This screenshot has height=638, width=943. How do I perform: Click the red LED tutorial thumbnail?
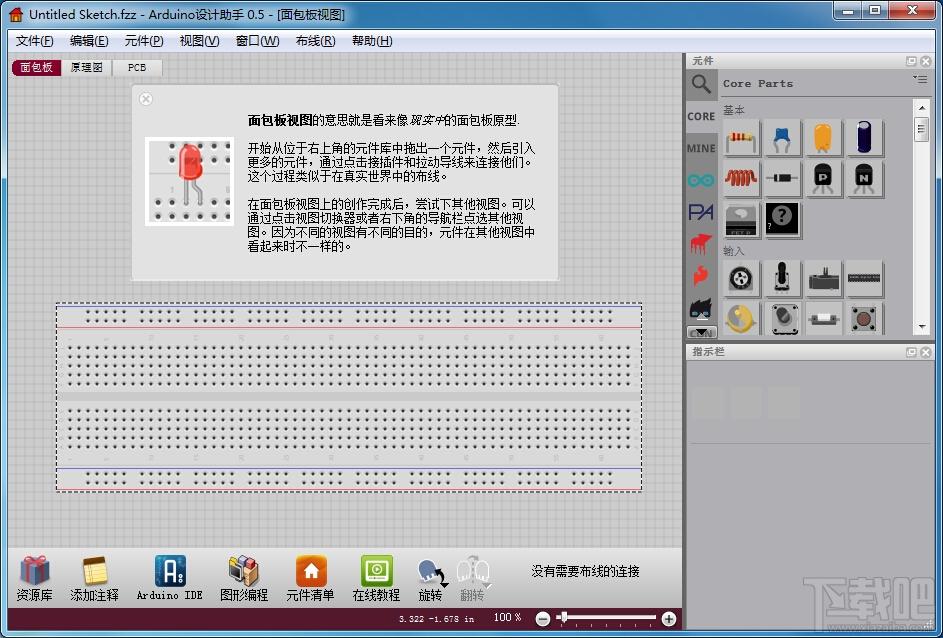click(189, 181)
